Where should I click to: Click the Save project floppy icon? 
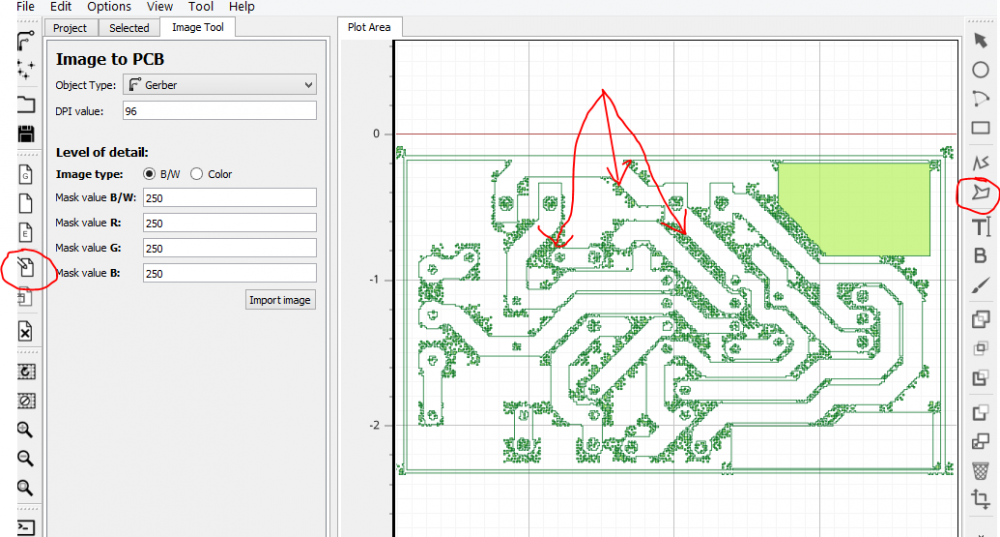coord(26,134)
